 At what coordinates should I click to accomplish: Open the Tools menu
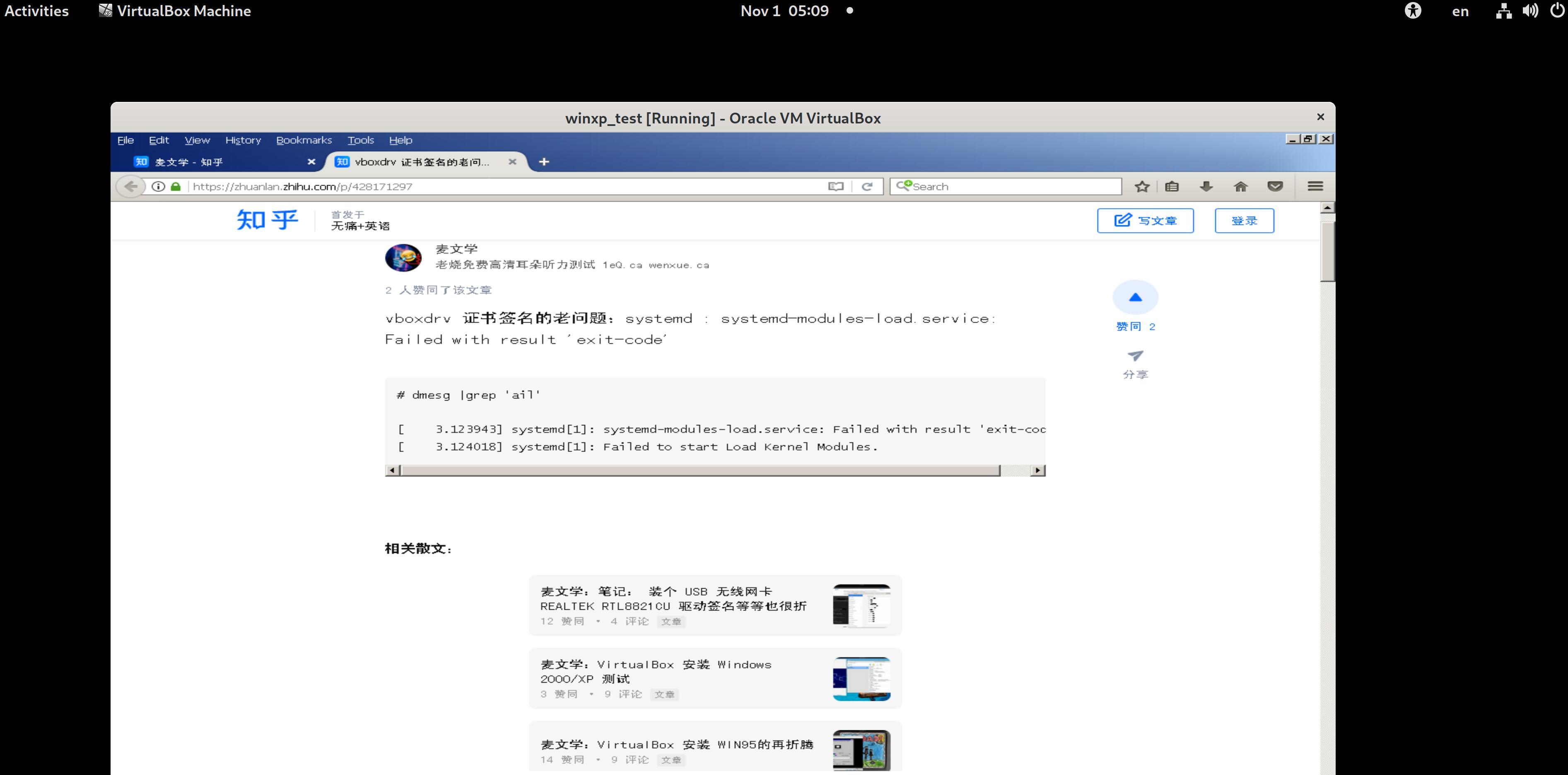(x=360, y=140)
